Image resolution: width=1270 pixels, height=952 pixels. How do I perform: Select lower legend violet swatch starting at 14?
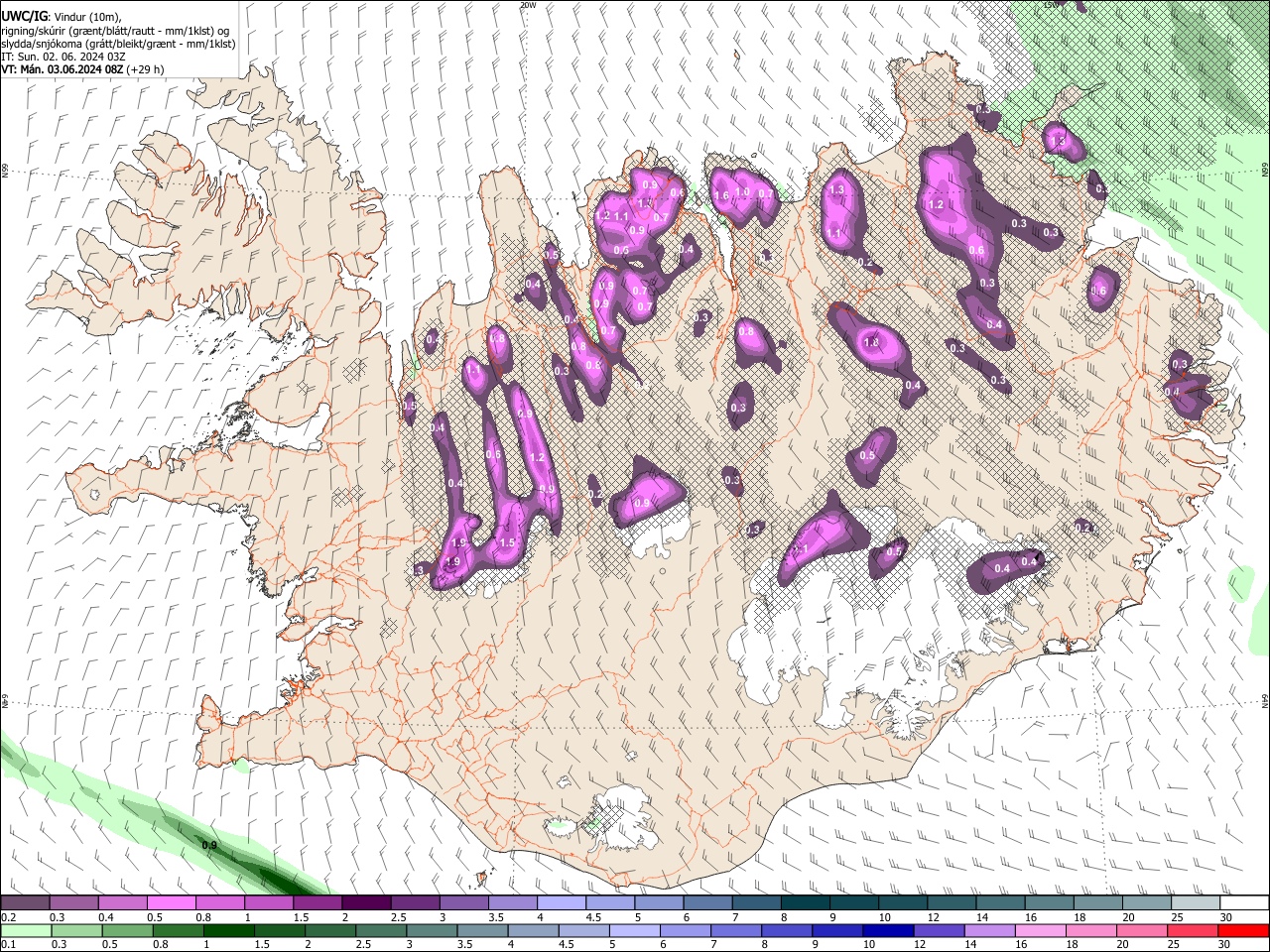pos(989,930)
